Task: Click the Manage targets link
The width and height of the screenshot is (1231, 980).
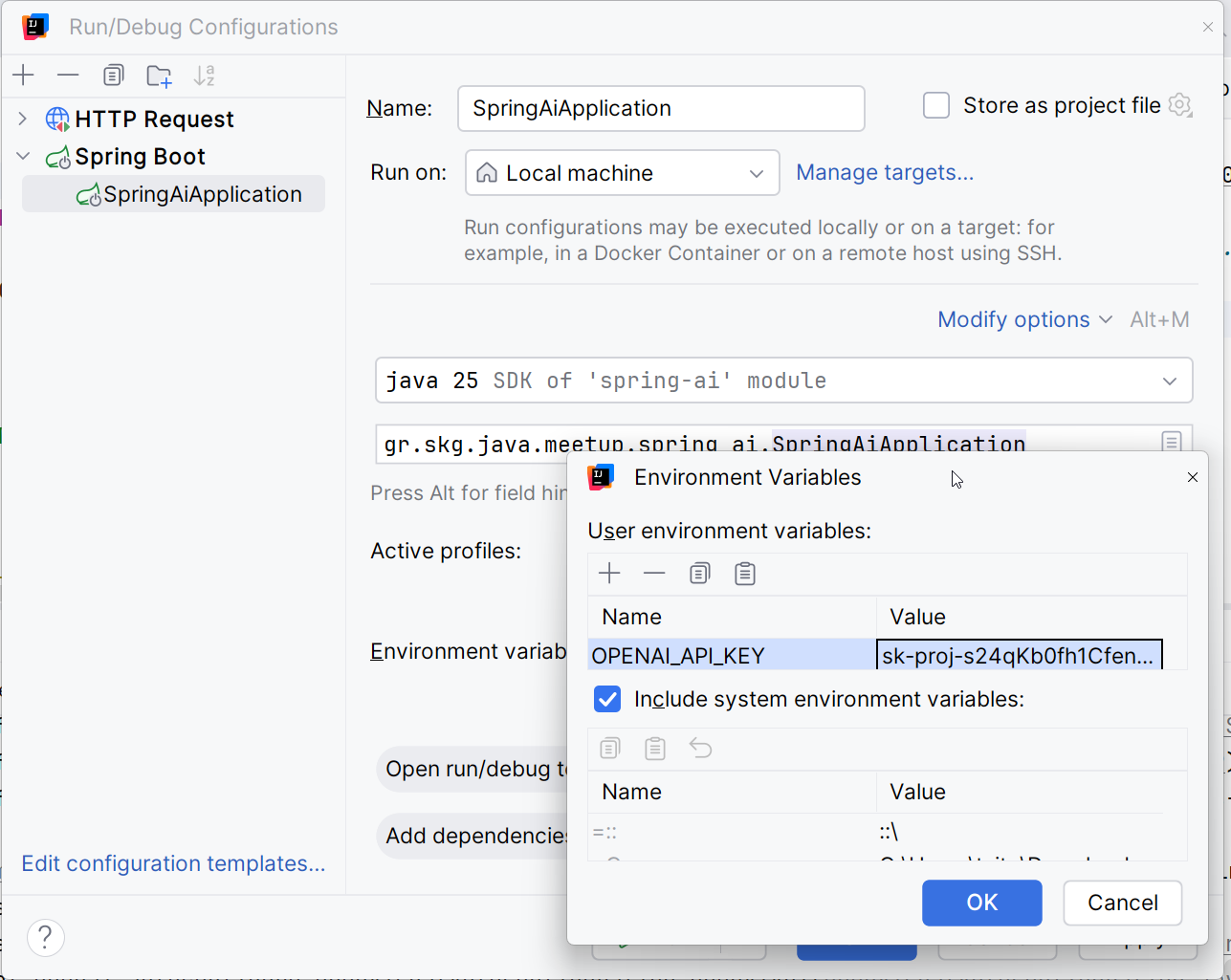Action: tap(885, 172)
